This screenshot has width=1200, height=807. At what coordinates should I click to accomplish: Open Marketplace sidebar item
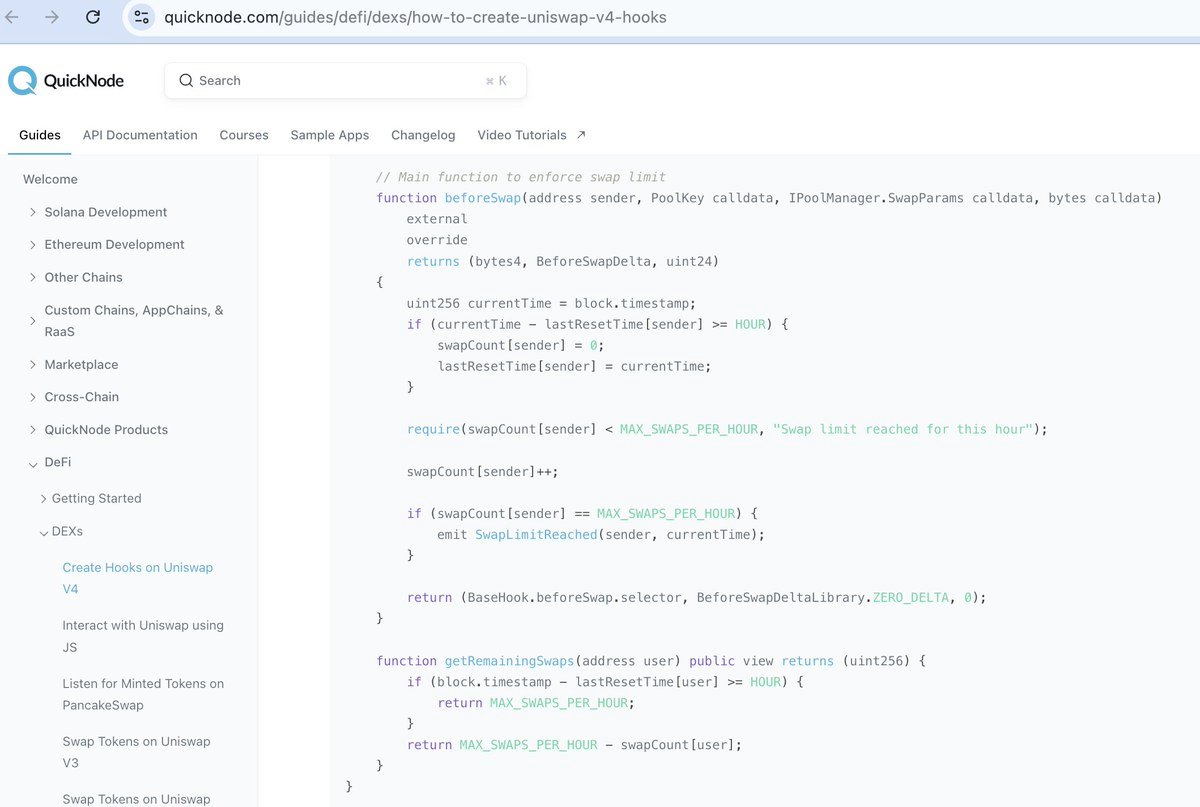point(81,364)
